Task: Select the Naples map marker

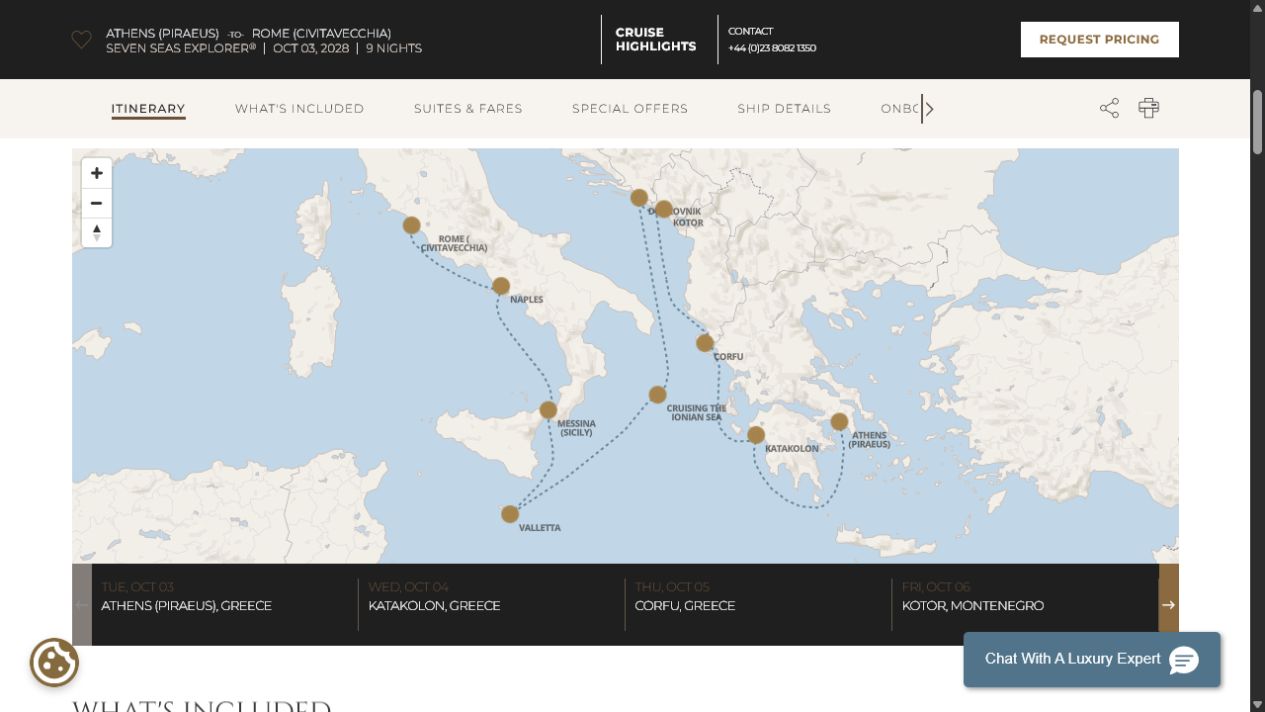Action: [x=501, y=286]
